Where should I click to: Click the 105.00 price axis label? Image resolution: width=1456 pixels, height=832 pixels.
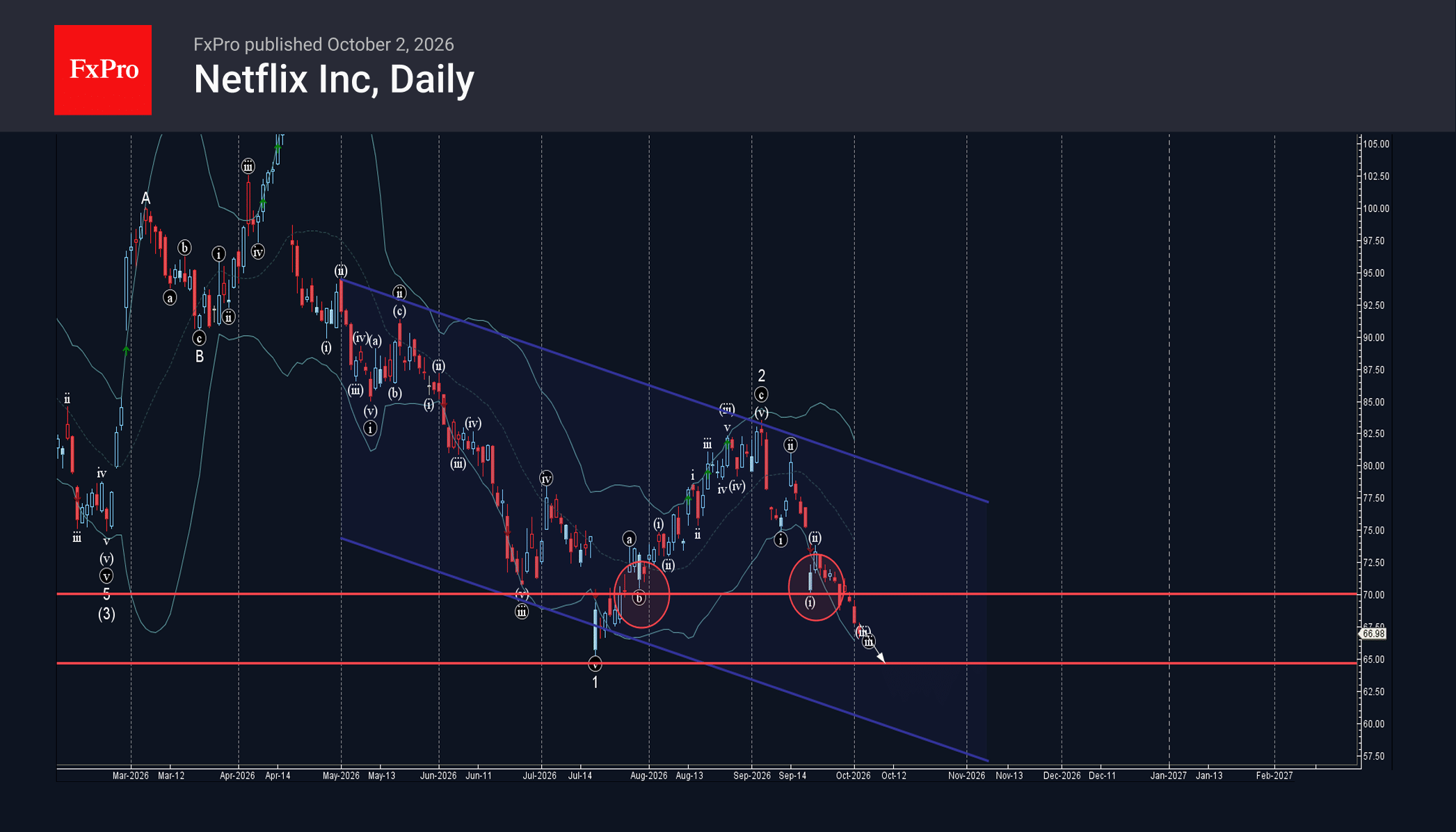tap(1376, 144)
